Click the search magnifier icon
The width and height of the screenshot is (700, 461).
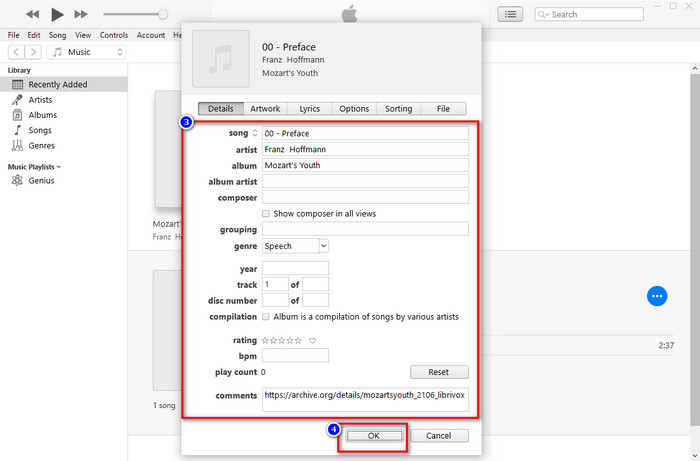[x=543, y=15]
